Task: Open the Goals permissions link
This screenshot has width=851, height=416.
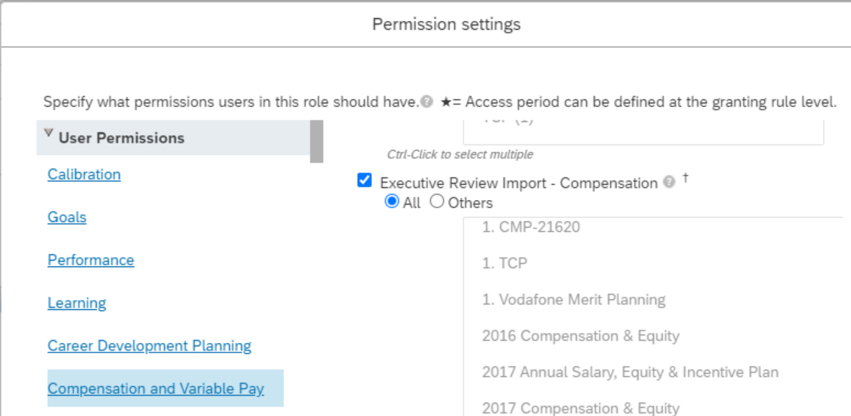Action: 67,217
